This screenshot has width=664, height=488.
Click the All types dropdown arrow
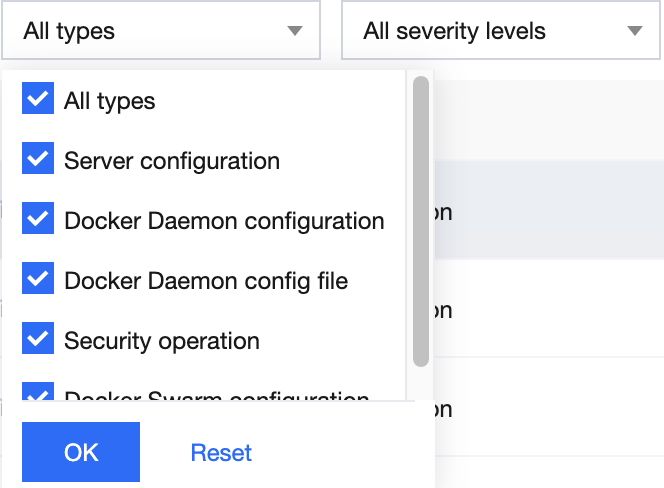pyautogui.click(x=294, y=31)
